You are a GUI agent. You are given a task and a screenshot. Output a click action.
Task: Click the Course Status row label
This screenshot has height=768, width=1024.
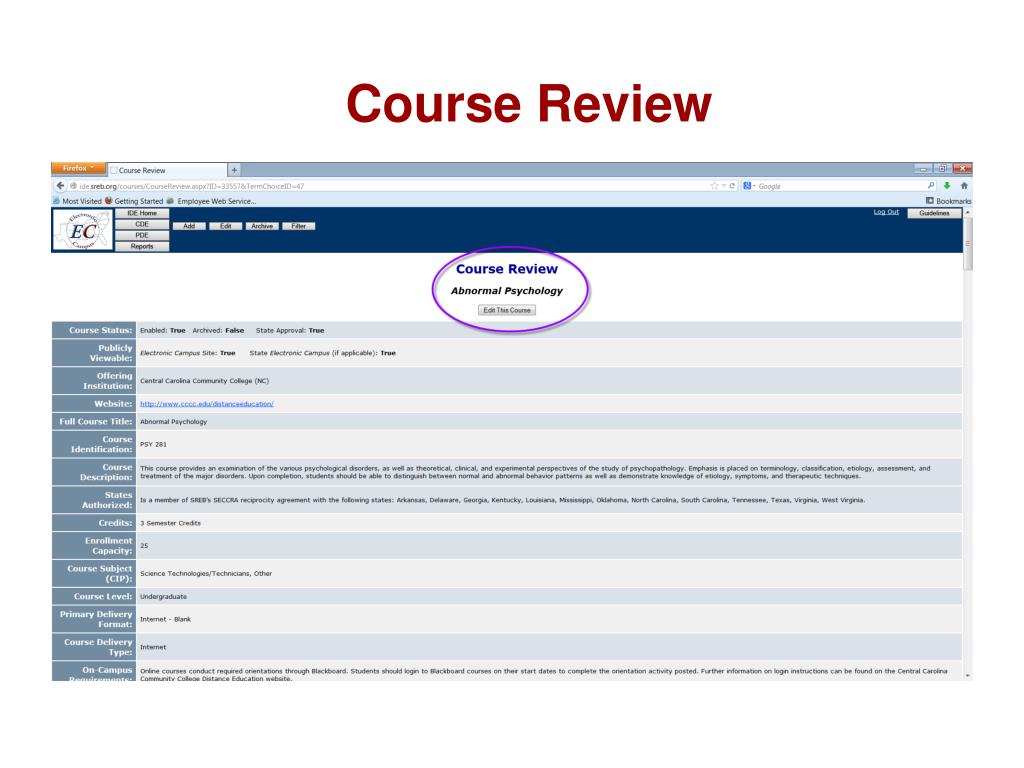pyautogui.click(x=93, y=330)
